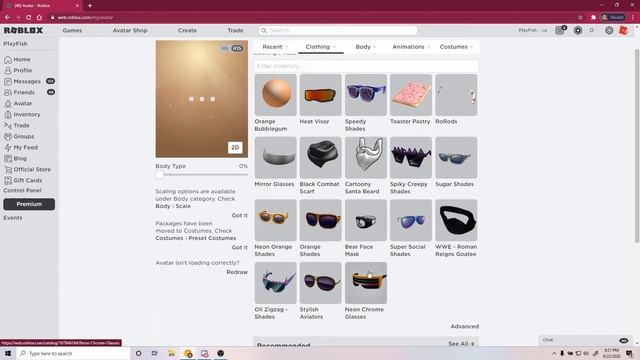Select the Mirror Glasses item
640x360 pixels.
click(x=276, y=158)
